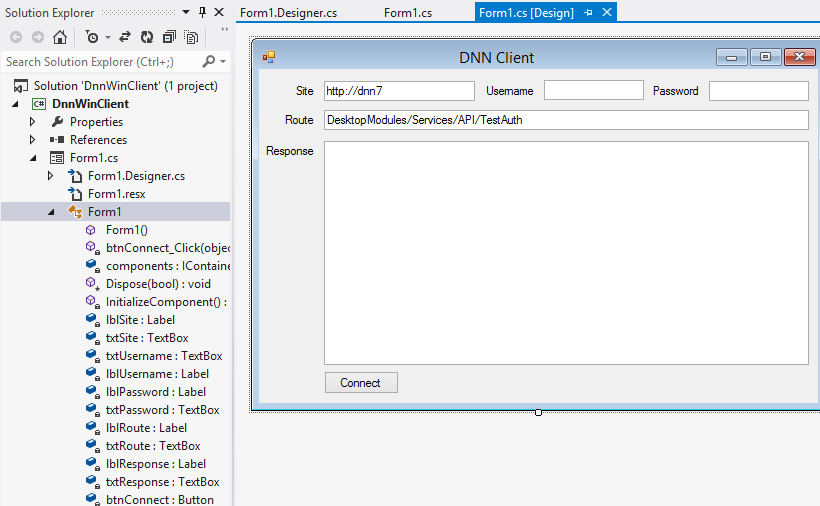Select lblUsername : Label member
820x506 pixels.
[157, 374]
